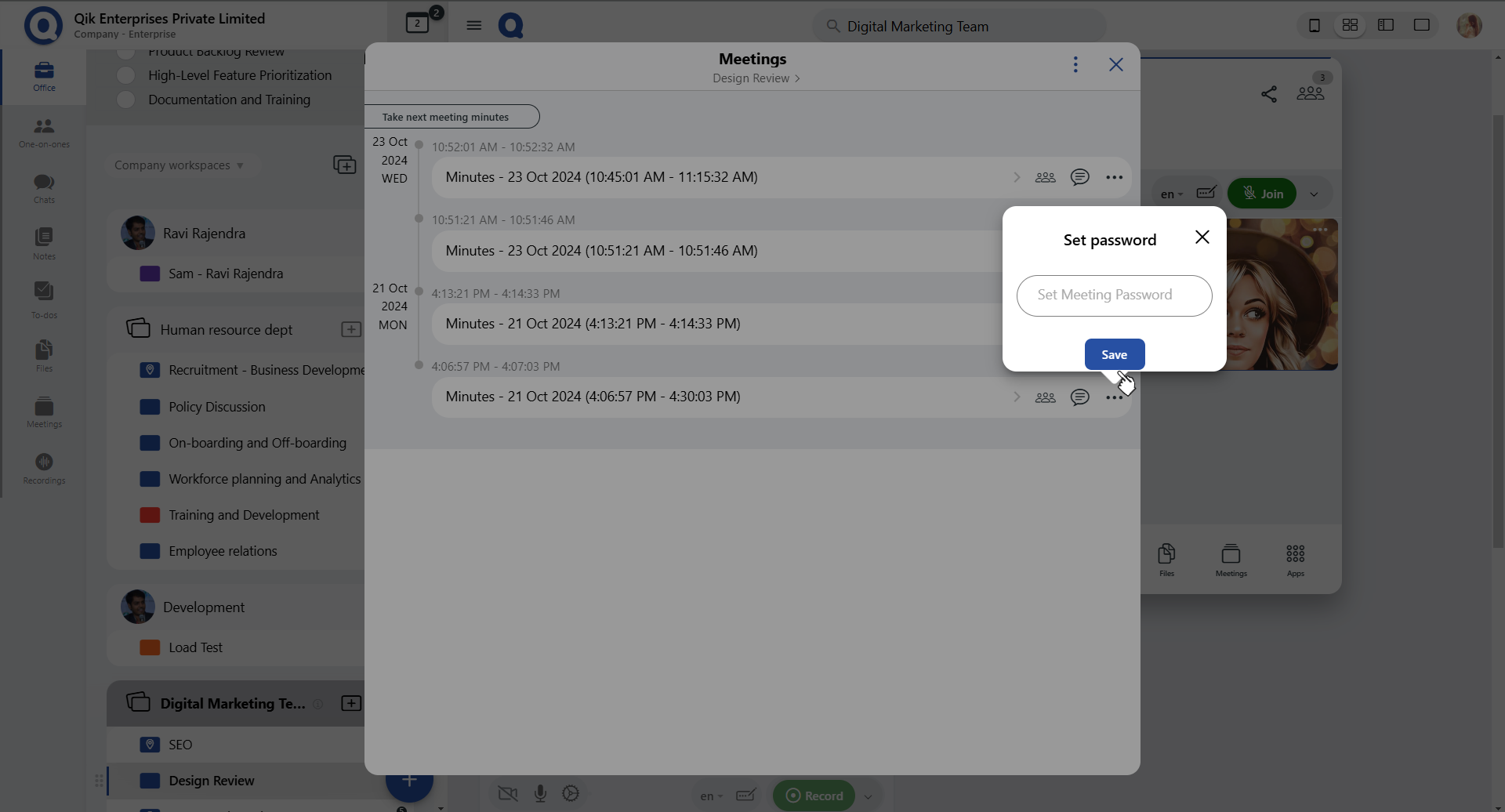The image size is (1505, 812).
Task: Open Recordings from the sidebar
Action: (44, 462)
